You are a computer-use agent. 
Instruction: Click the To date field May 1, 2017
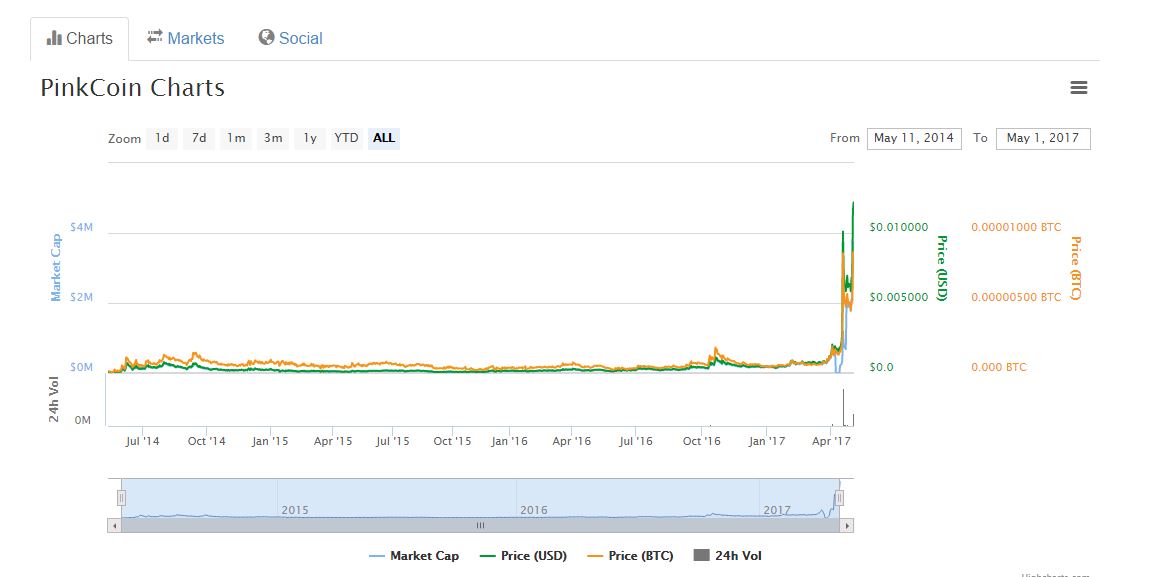tap(1043, 138)
